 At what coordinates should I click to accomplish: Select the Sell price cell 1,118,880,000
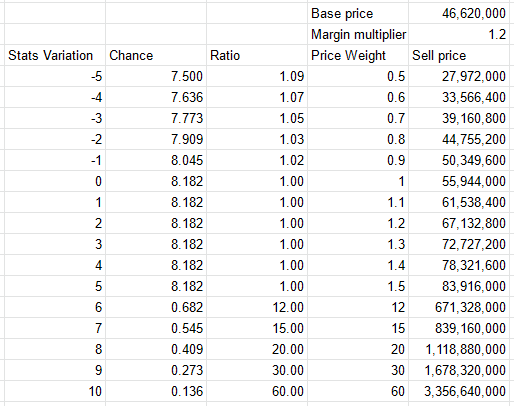click(x=459, y=349)
